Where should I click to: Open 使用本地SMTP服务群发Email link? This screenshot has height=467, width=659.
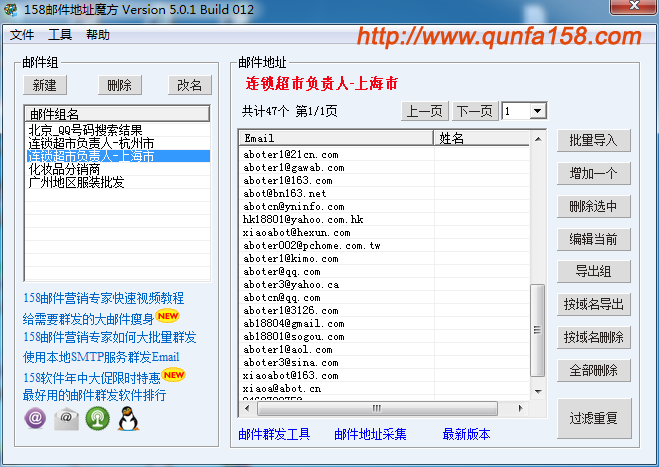[x=101, y=357]
